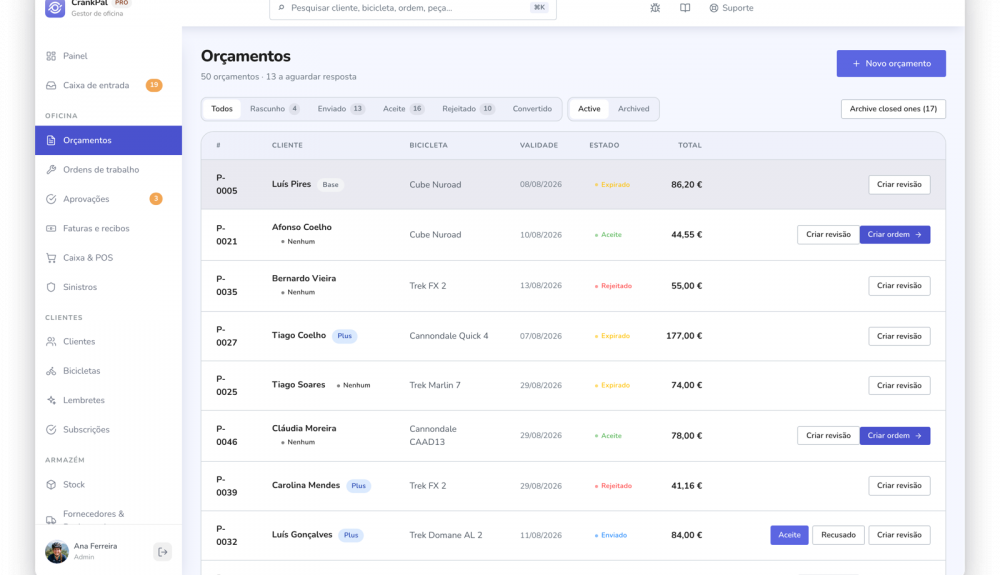Click validity date 29/08/2026 of Tiago Soares

coord(541,385)
